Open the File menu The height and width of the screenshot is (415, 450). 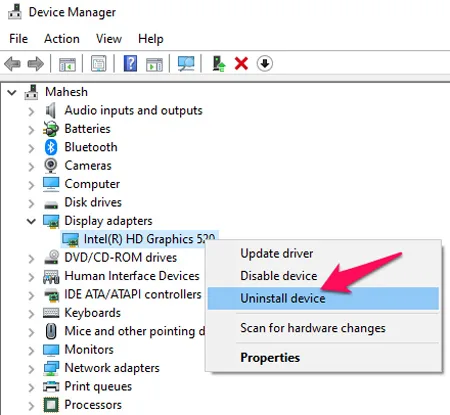(18, 39)
